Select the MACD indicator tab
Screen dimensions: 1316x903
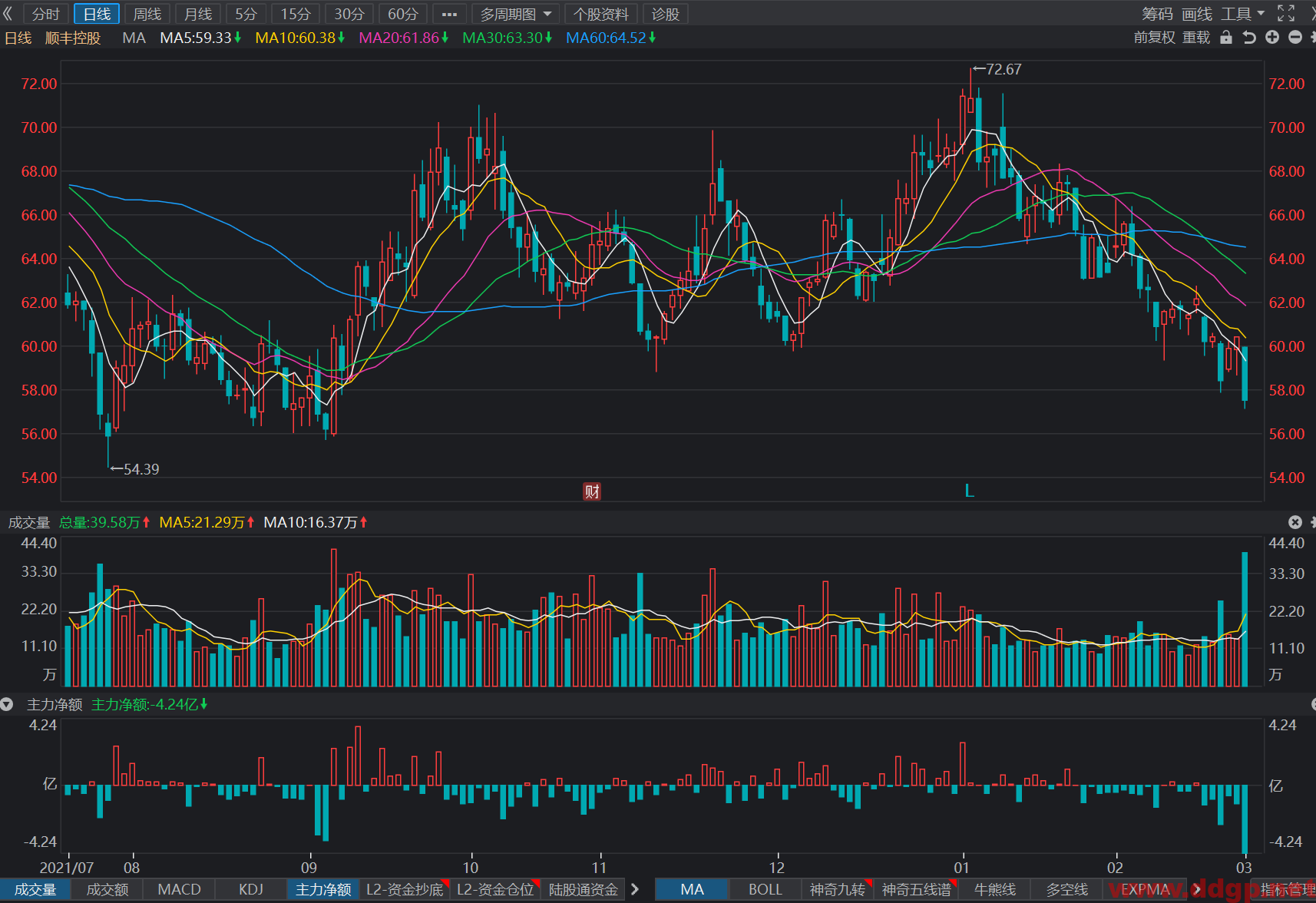coord(179,889)
